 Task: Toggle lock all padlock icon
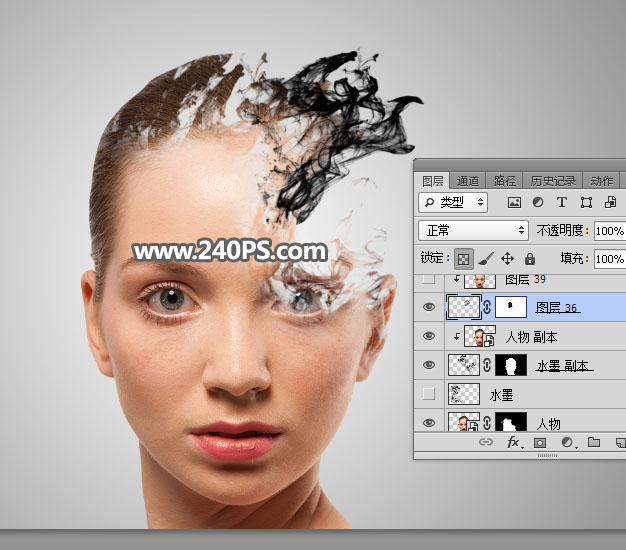tap(529, 259)
